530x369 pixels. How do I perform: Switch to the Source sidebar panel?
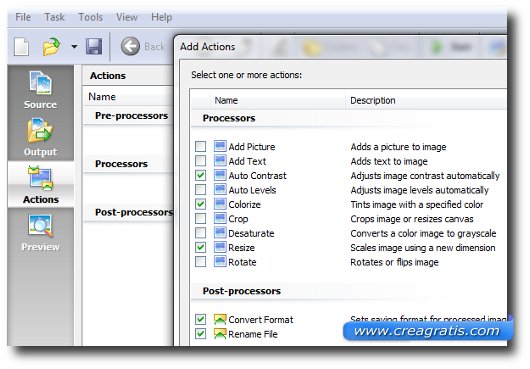pos(41,90)
